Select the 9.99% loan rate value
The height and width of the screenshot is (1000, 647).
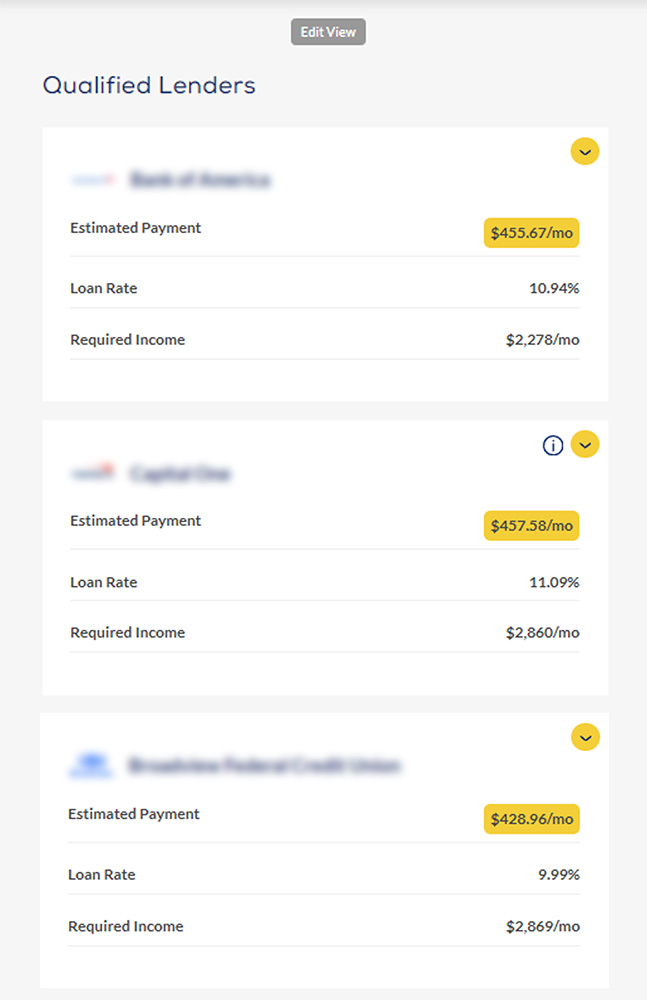tap(560, 874)
